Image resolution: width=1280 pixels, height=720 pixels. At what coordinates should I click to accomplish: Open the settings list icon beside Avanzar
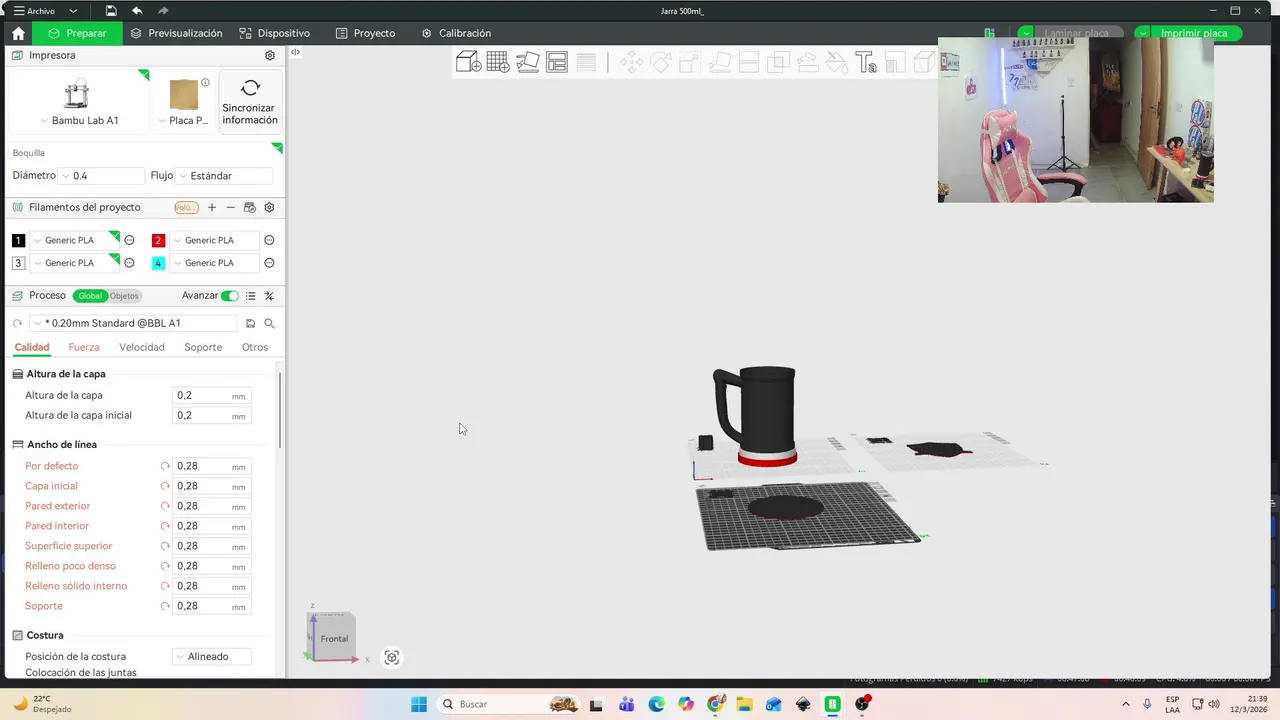251,296
